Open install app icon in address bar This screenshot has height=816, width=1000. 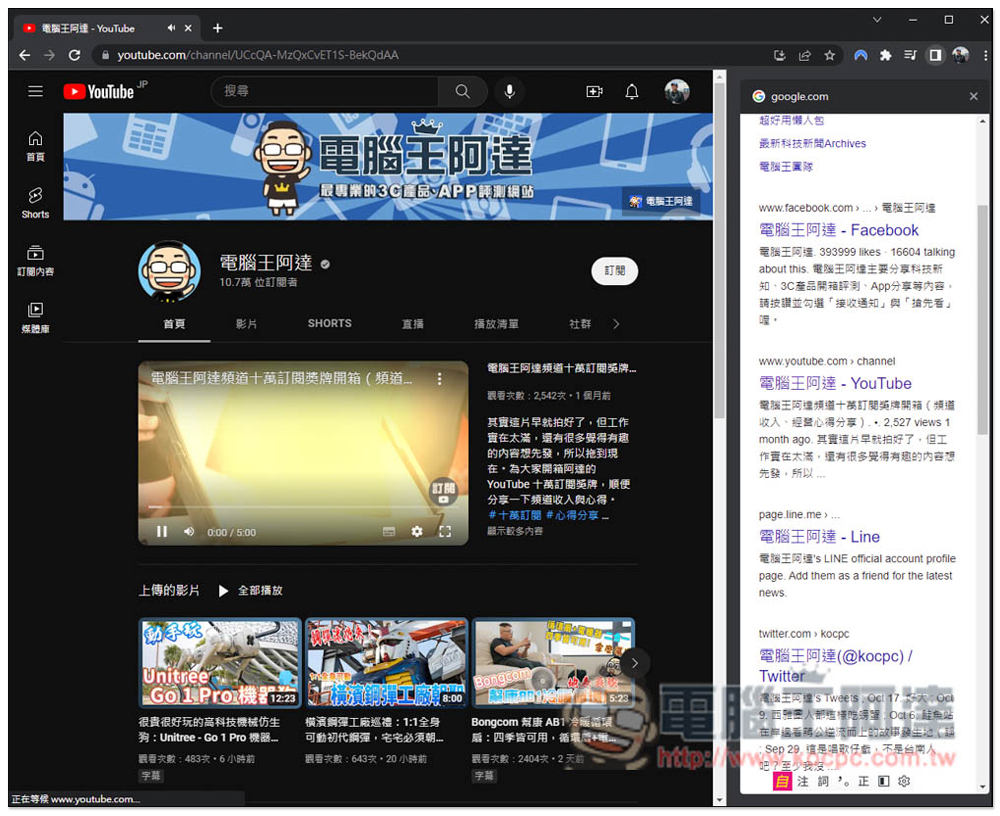point(779,56)
